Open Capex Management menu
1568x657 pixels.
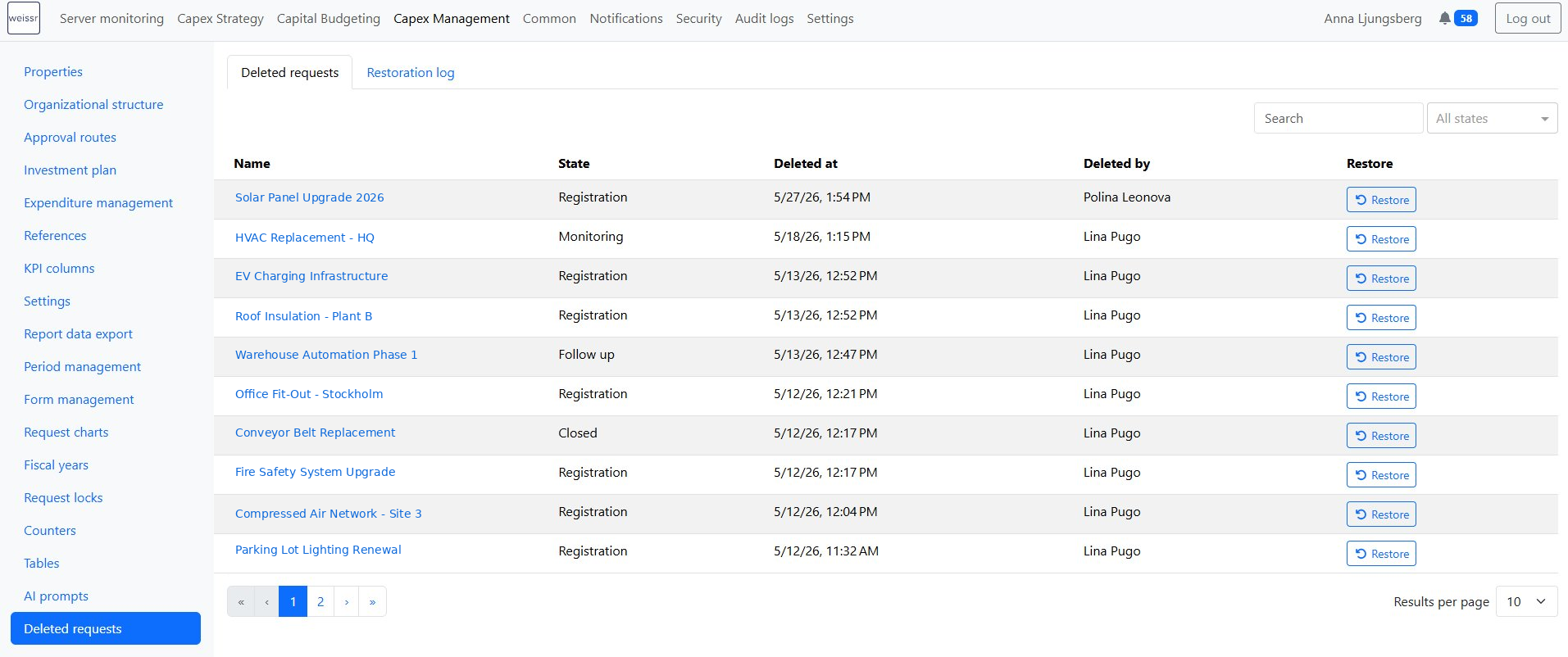(x=452, y=18)
